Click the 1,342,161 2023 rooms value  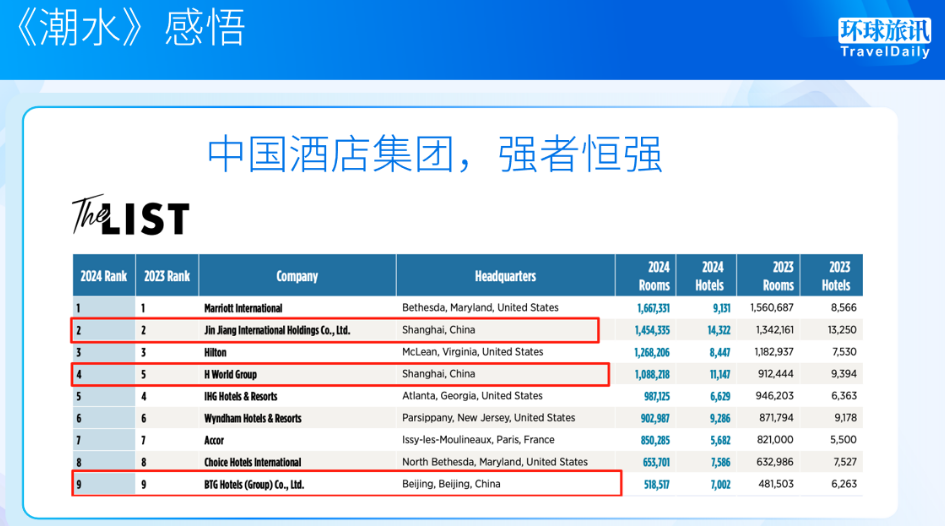tap(774, 330)
